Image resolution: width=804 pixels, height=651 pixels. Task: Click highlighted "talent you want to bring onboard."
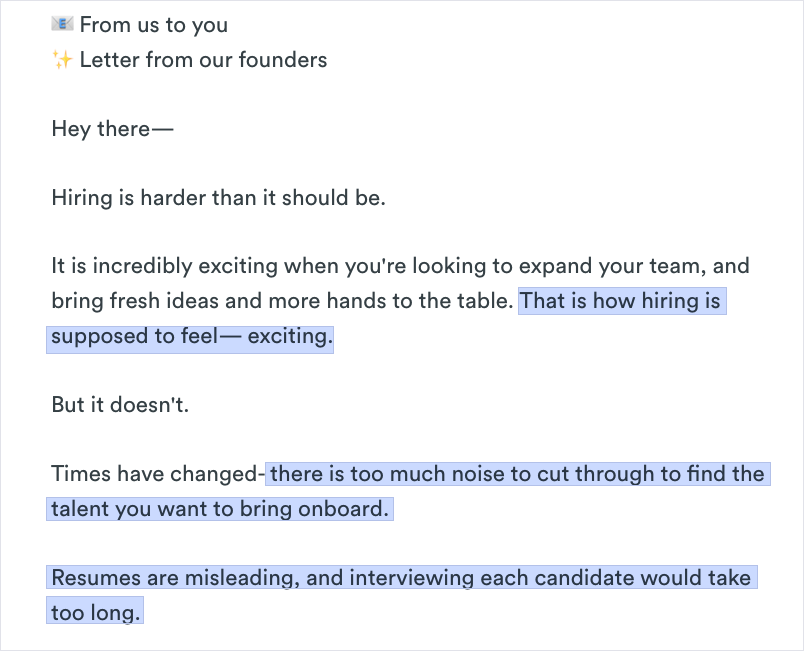coord(218,509)
